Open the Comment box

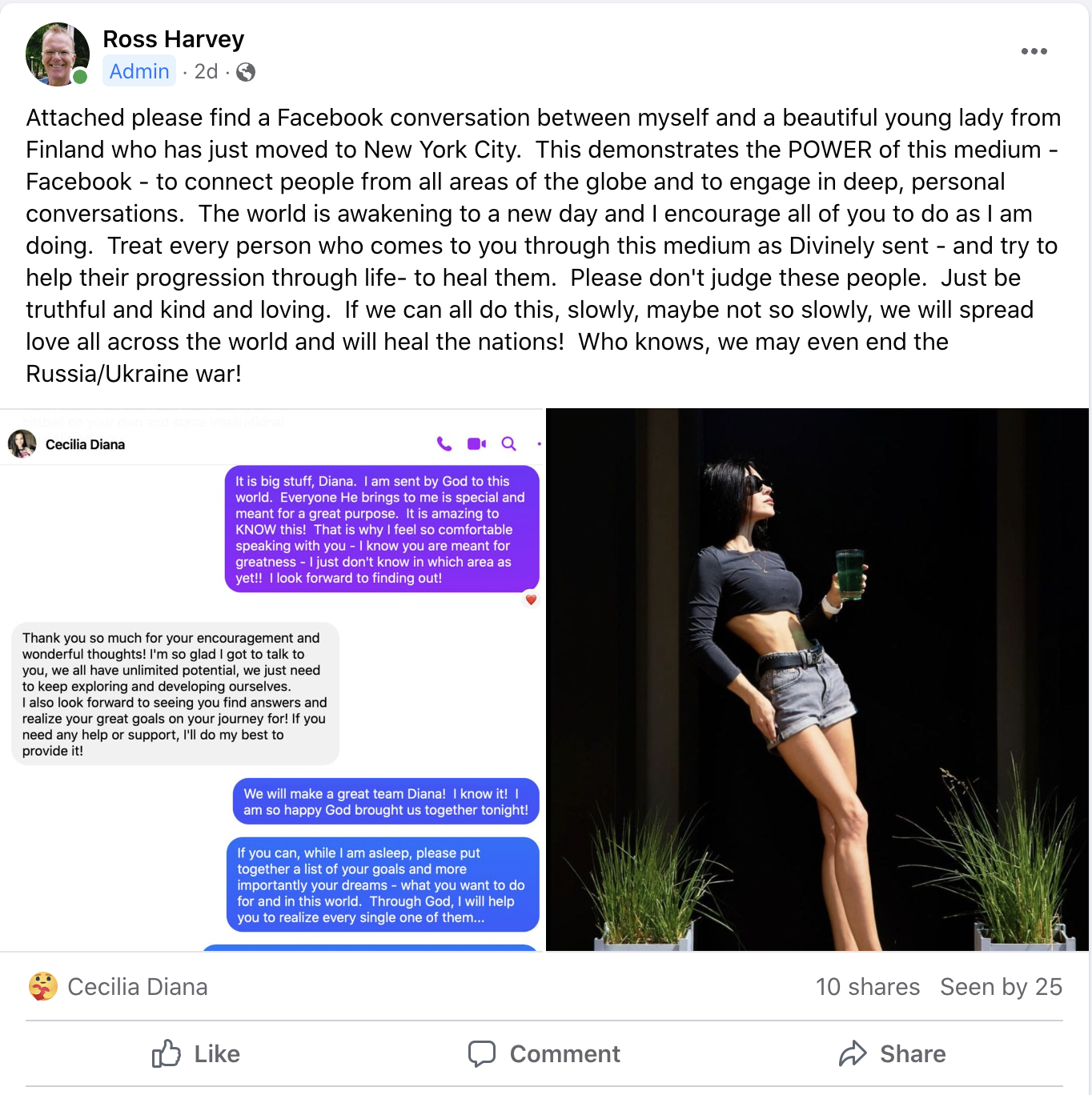(x=544, y=1053)
